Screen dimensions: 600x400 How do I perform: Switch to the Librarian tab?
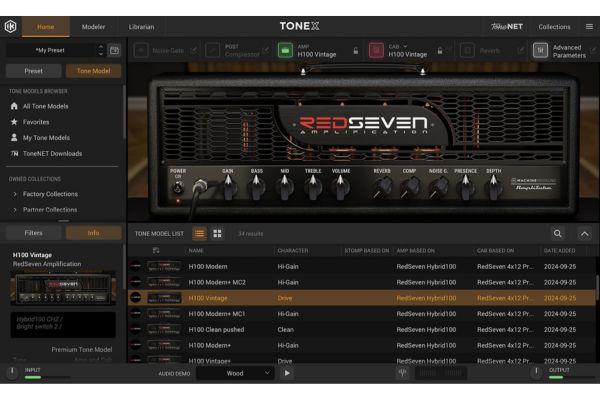[x=142, y=27]
